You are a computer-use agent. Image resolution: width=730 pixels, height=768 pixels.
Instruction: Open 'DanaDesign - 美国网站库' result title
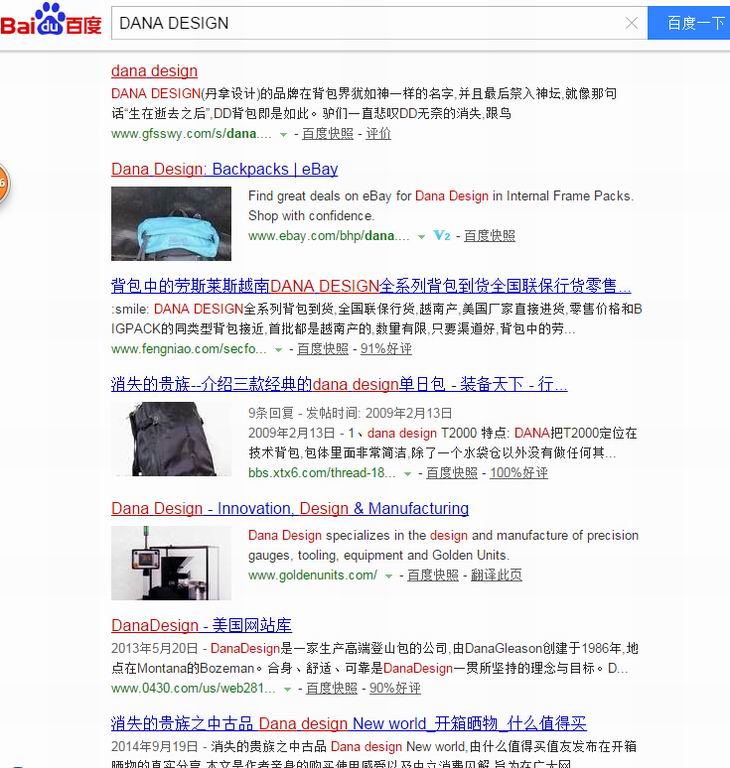click(201, 625)
